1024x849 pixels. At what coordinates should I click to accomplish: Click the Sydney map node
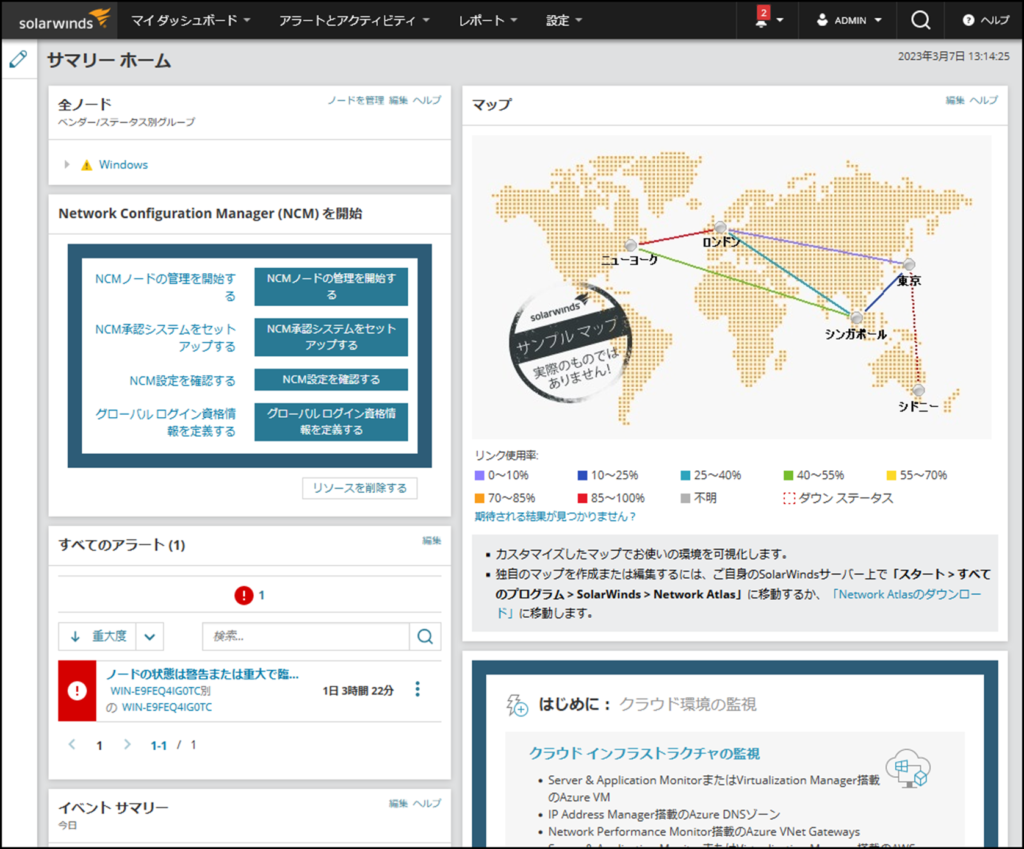(918, 390)
